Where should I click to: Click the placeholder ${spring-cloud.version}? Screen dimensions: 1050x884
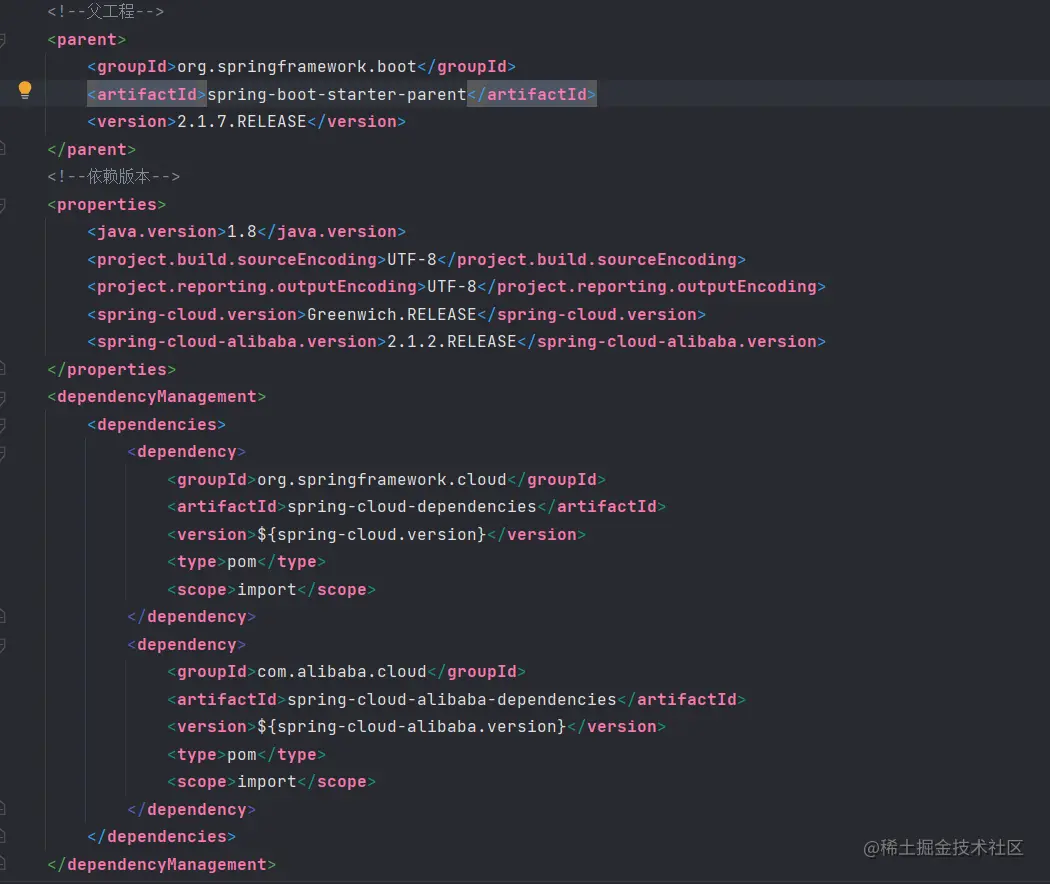[372, 534]
